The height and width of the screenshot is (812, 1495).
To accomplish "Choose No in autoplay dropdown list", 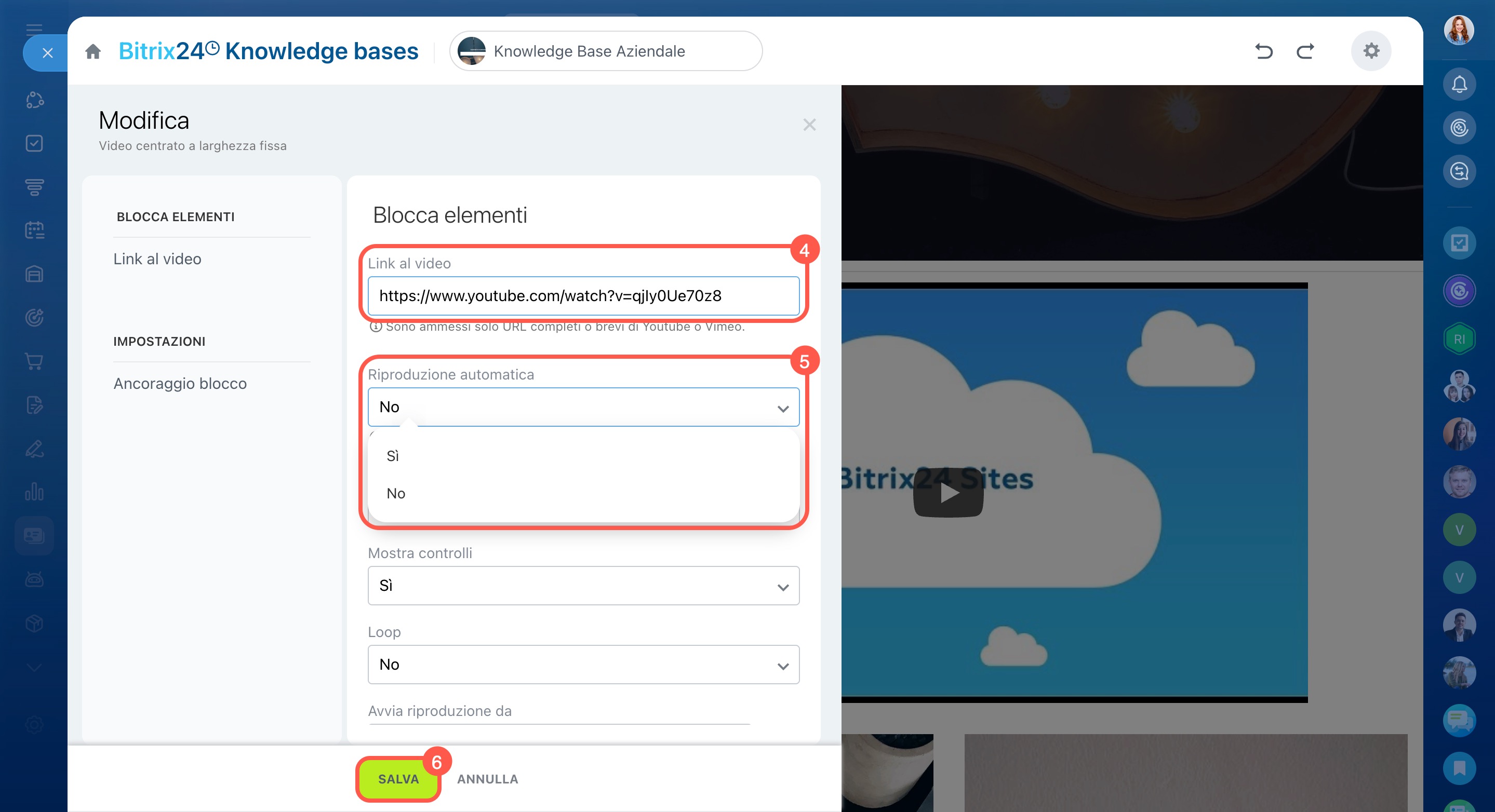I will 396,494.
